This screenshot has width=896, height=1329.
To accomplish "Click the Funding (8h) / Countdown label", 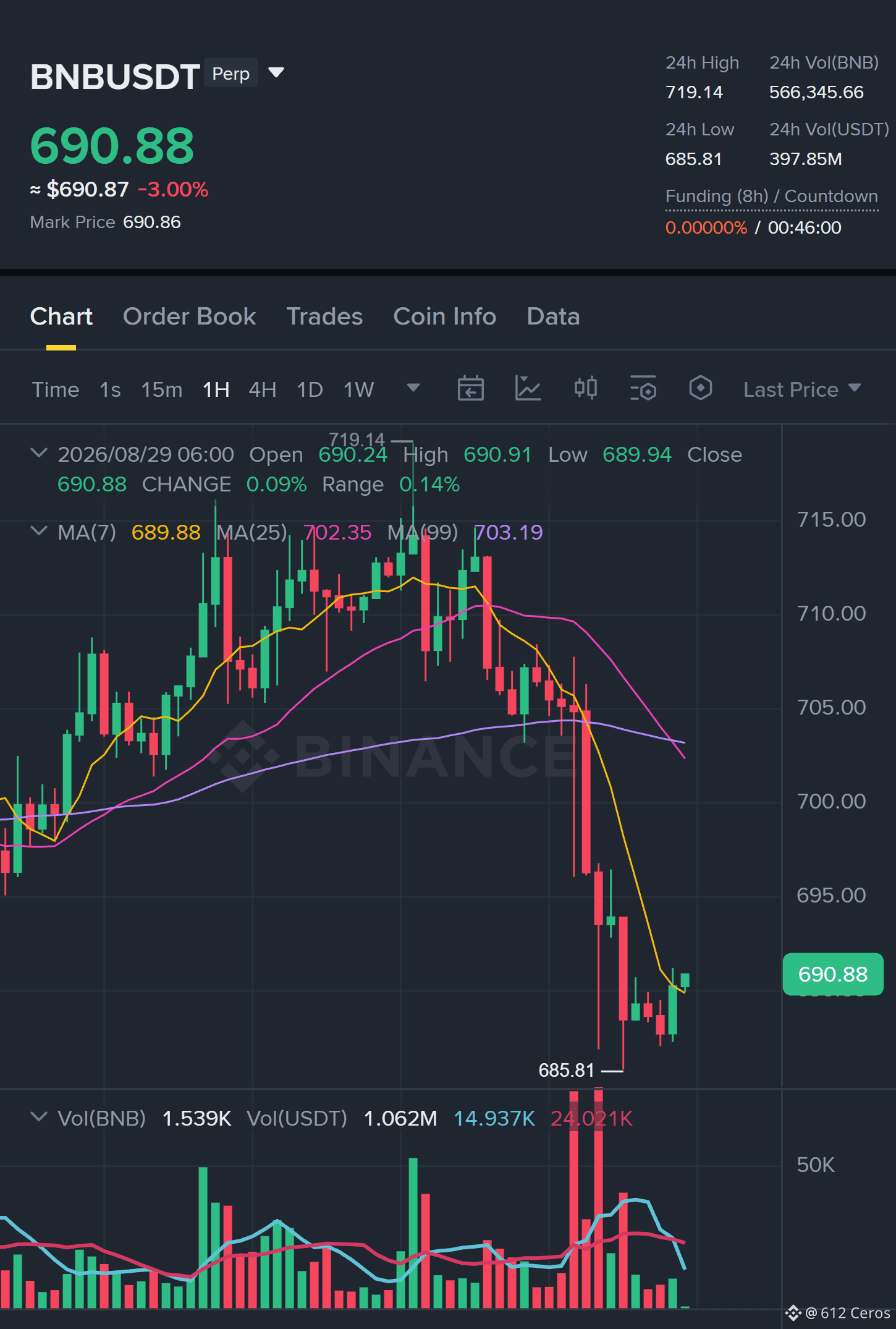I will click(772, 197).
